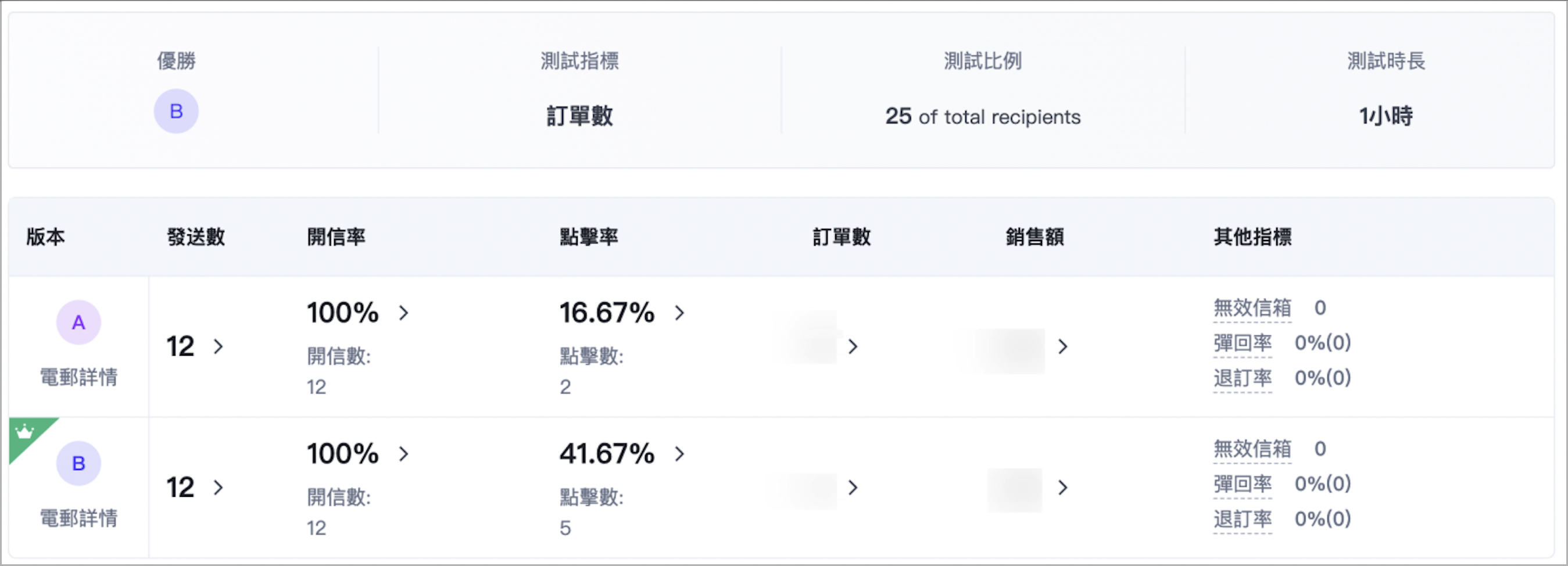Screen dimensions: 1568x566
Task: Expand version B 100% open rate arrow
Action: [x=403, y=453]
